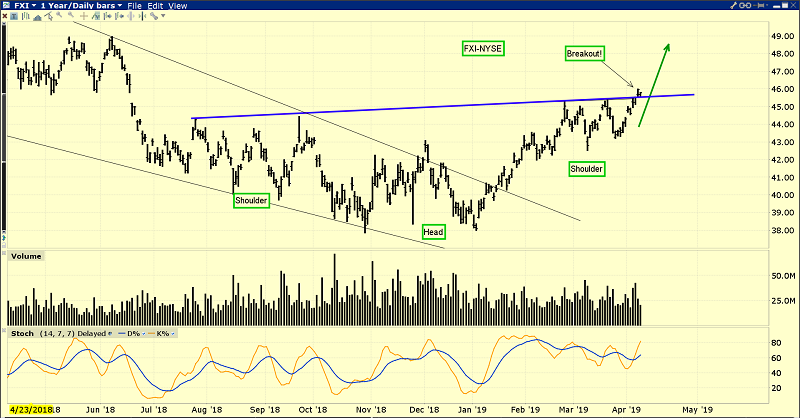Click the add study indicator icon
800x418 pixels.
coord(96,16)
